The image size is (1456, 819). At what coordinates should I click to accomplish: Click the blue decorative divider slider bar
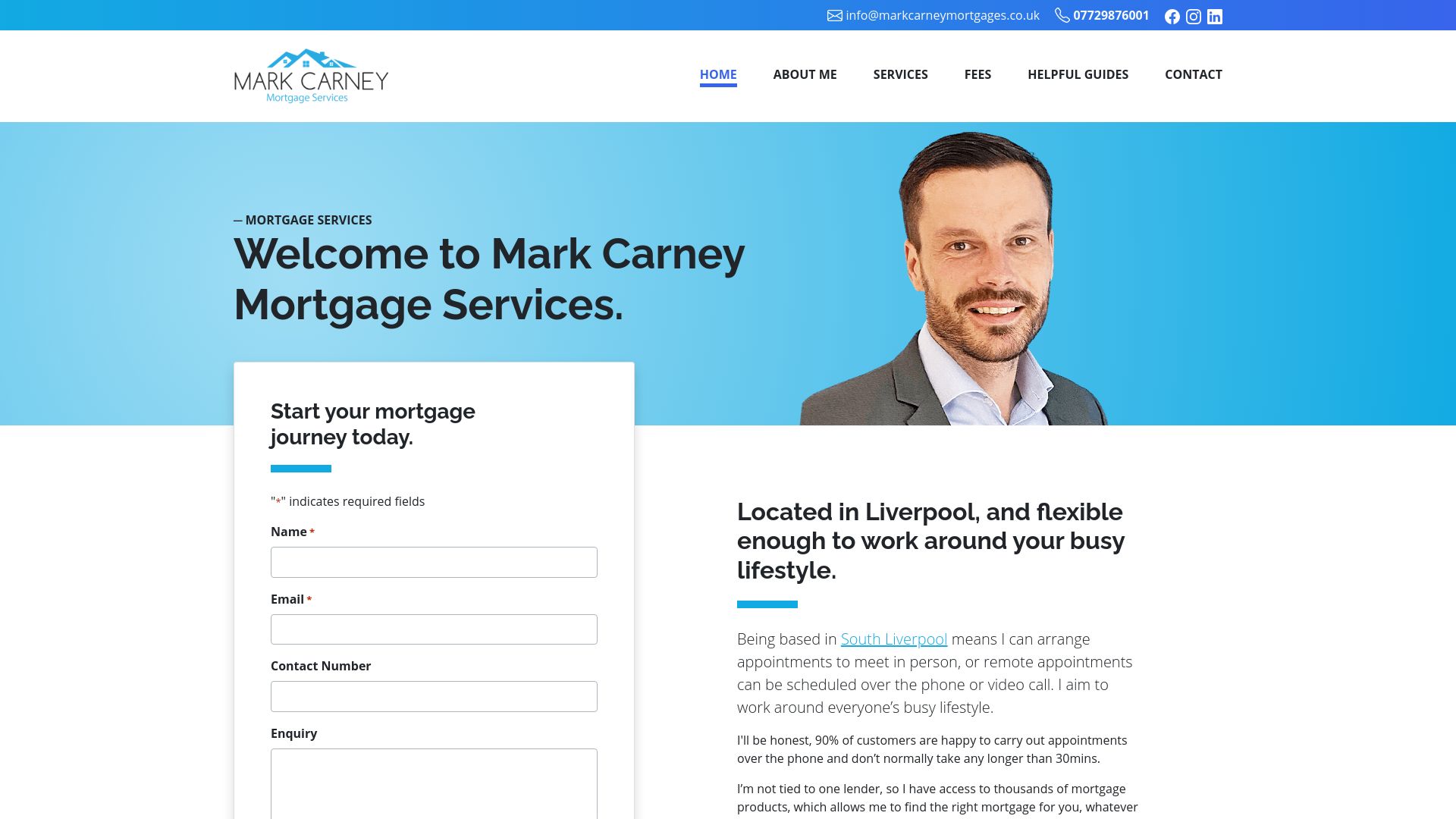(300, 468)
